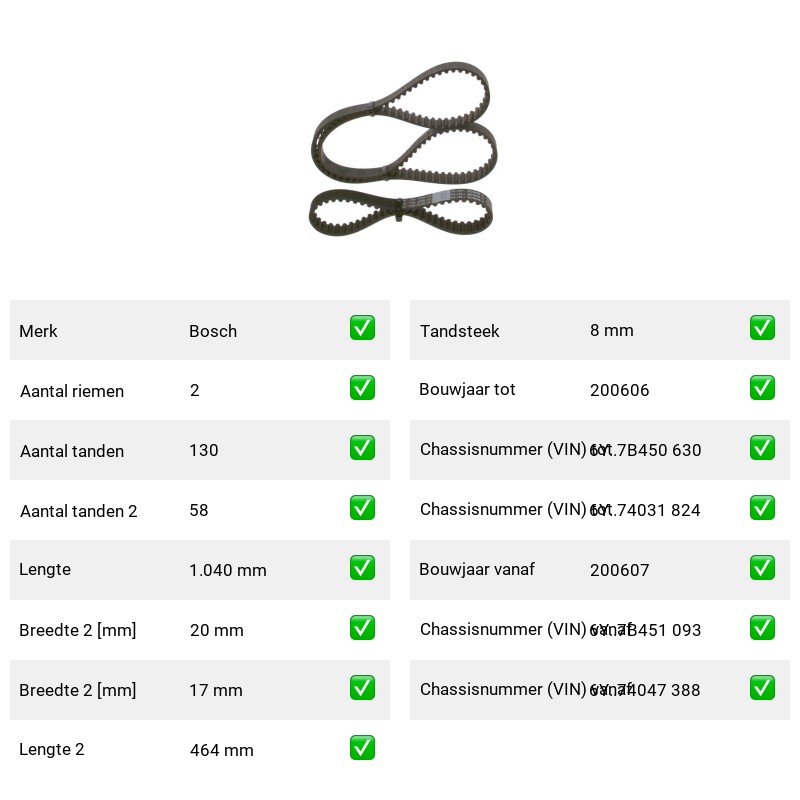Click the checkmark in Lengte 1.040 mm row
This screenshot has width=800, height=800.
click(362, 568)
